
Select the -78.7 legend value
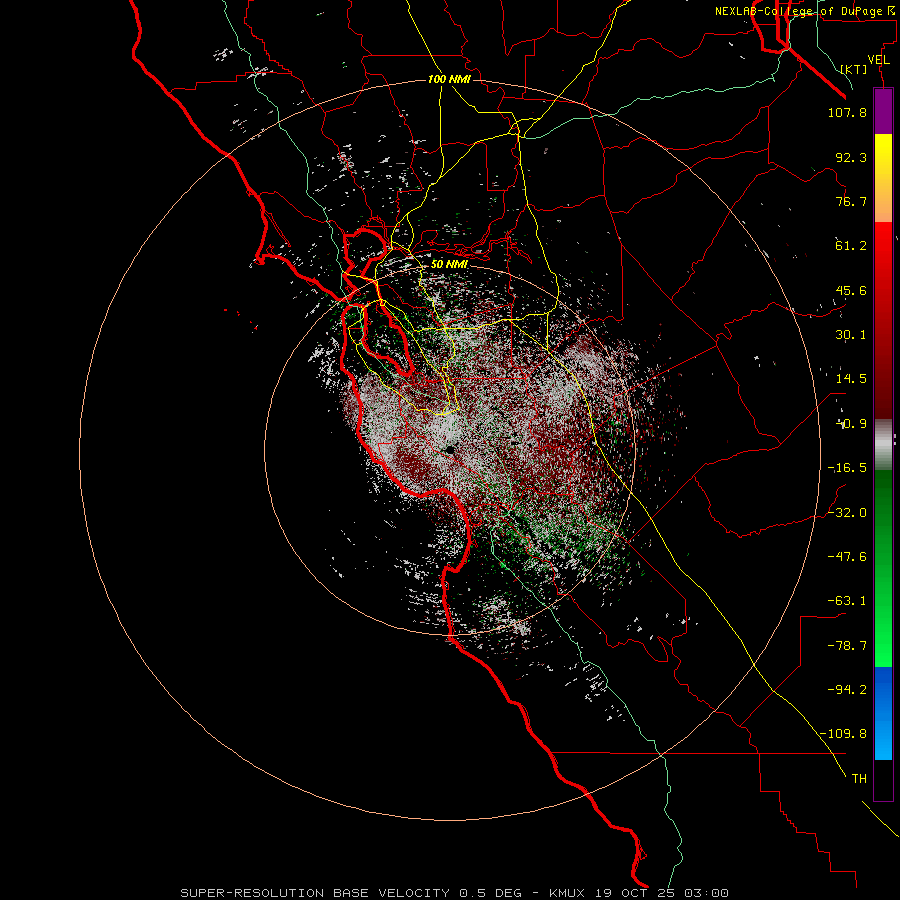pyautogui.click(x=847, y=646)
